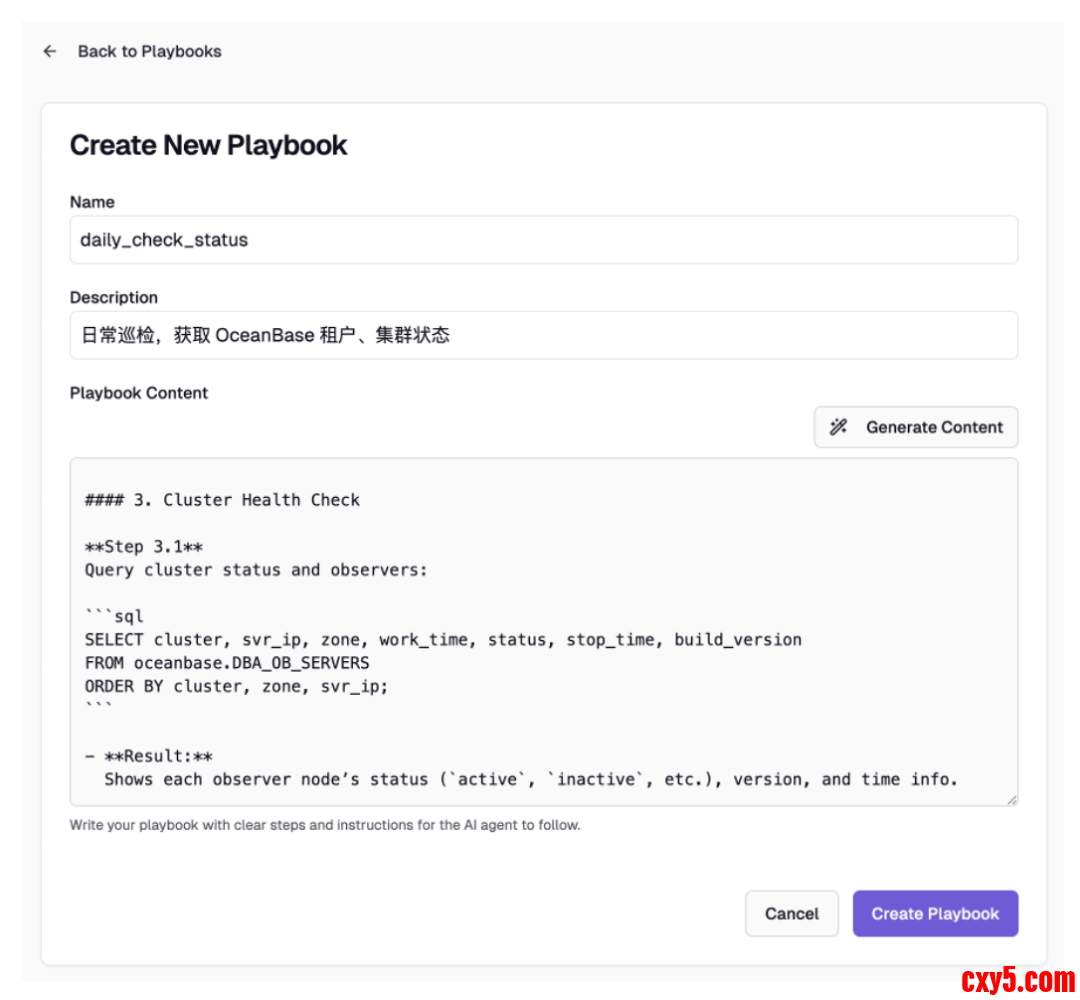Click the back arrow icon
The height and width of the screenshot is (1000, 1080).
(x=50, y=52)
